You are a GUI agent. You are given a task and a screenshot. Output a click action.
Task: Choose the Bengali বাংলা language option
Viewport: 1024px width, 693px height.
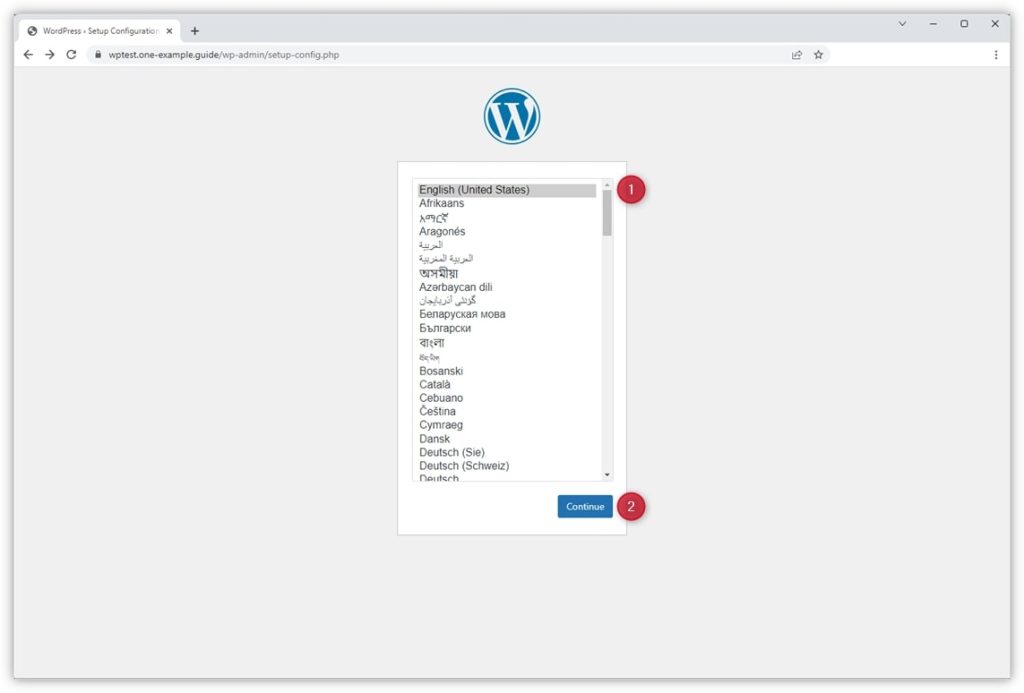507,342
